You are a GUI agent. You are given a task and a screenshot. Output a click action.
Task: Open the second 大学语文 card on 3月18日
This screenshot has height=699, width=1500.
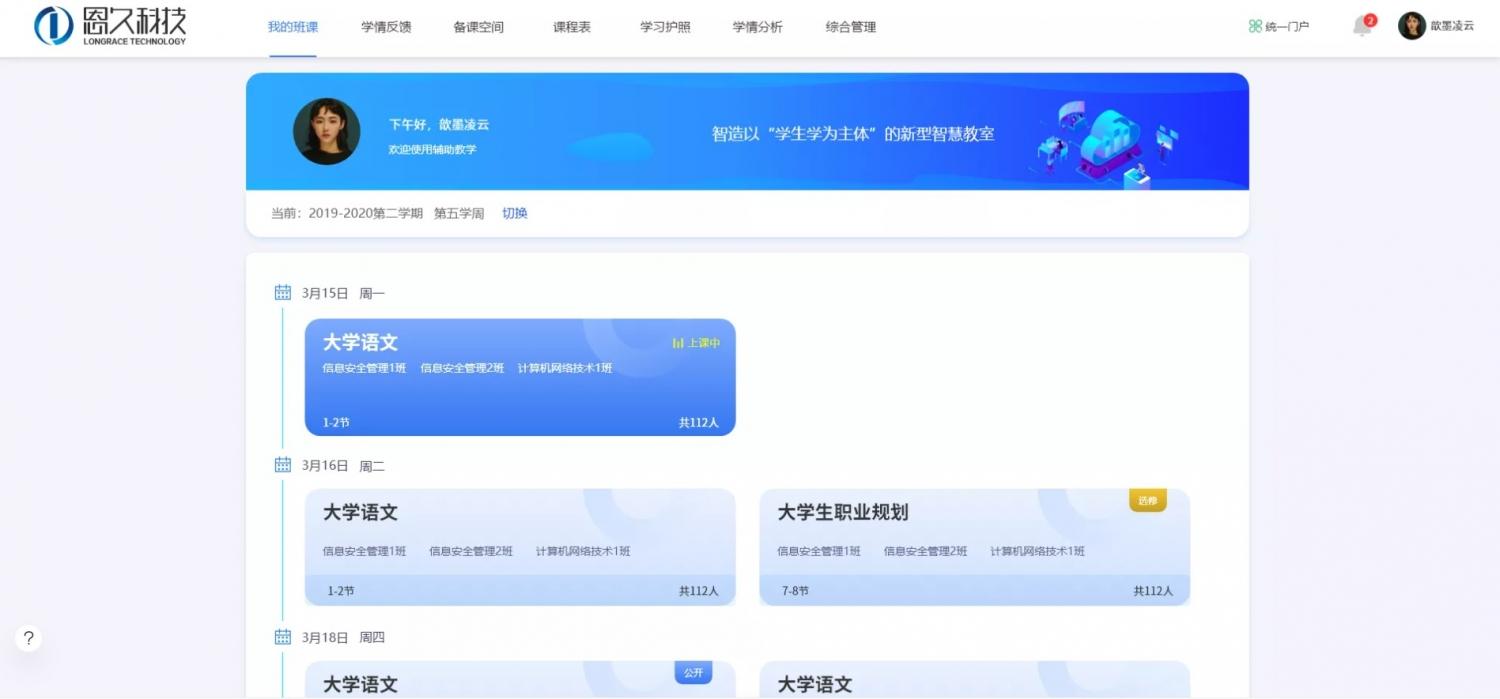975,680
